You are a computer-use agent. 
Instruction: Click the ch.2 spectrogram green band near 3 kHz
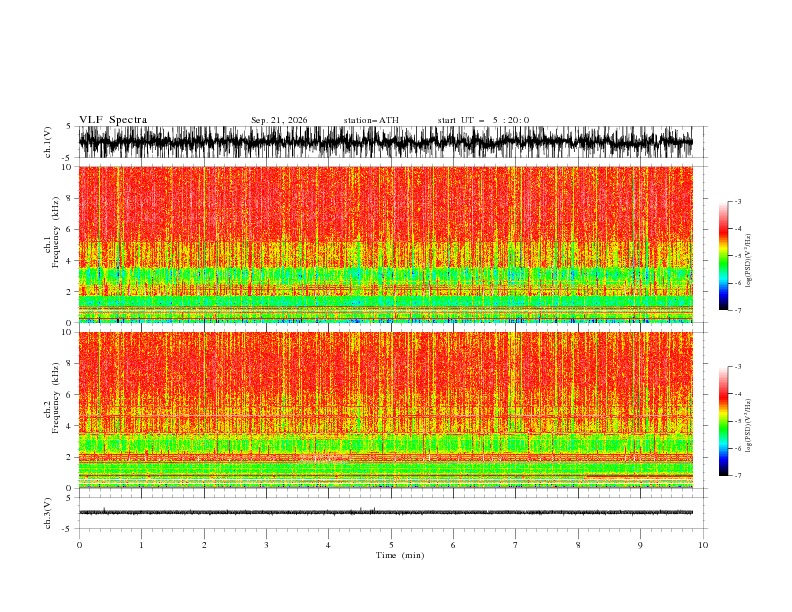coord(385,444)
